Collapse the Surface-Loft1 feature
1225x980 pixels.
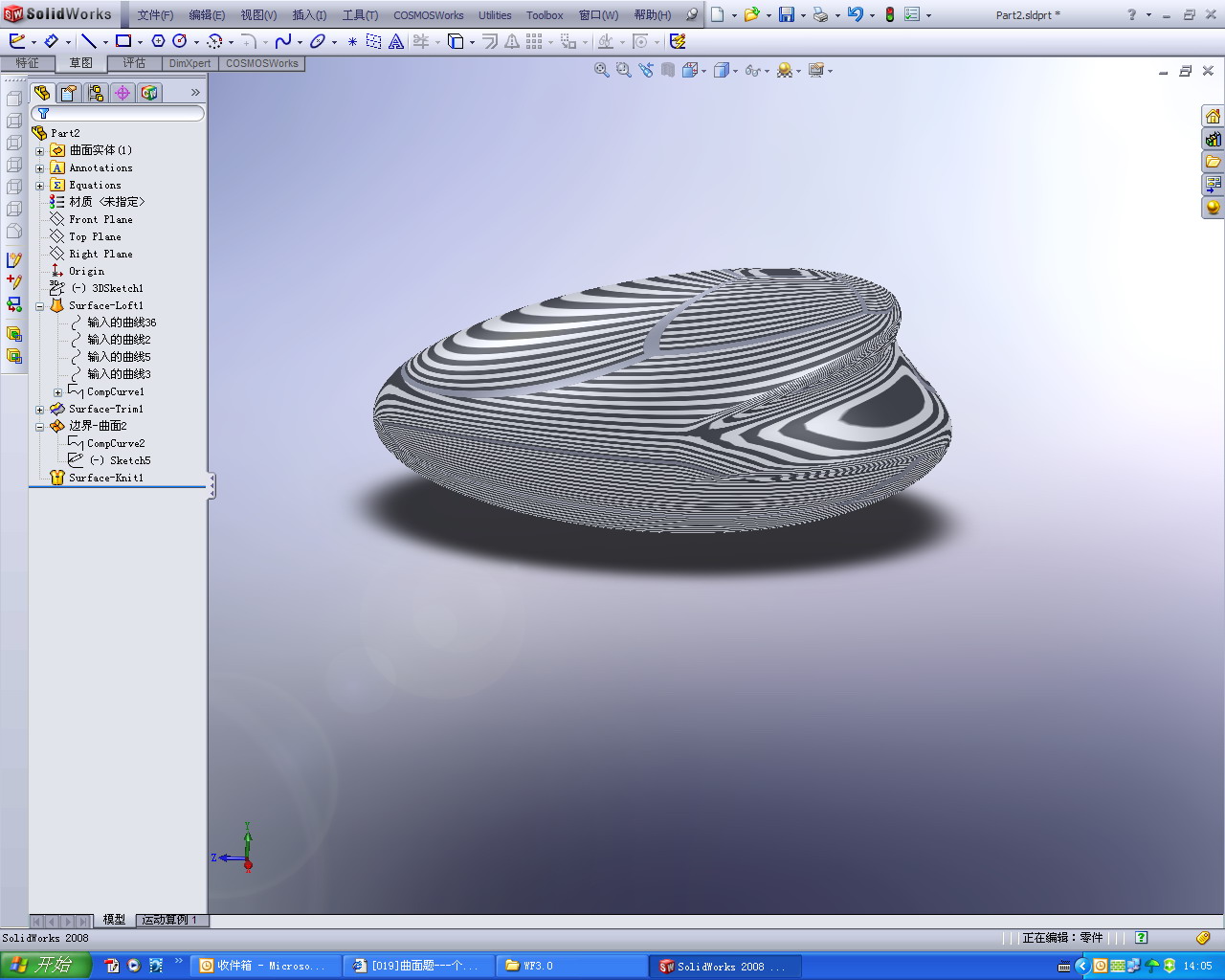point(40,306)
